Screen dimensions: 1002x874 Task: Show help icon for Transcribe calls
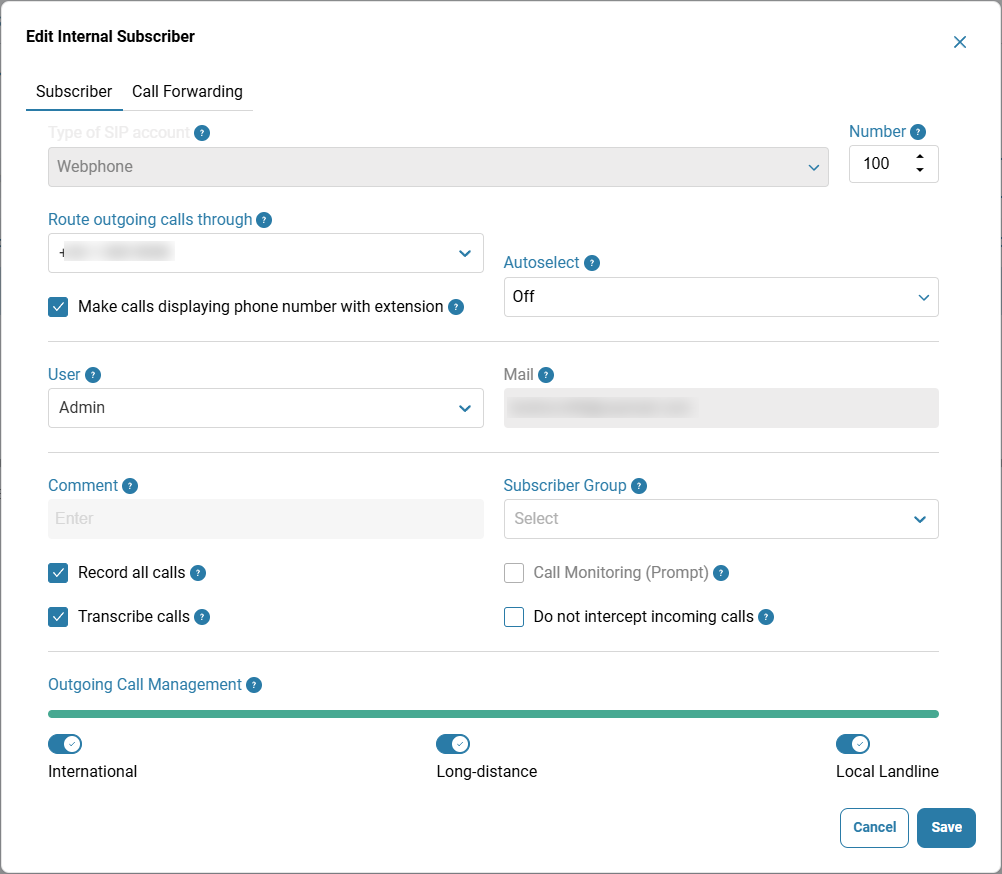click(x=202, y=617)
